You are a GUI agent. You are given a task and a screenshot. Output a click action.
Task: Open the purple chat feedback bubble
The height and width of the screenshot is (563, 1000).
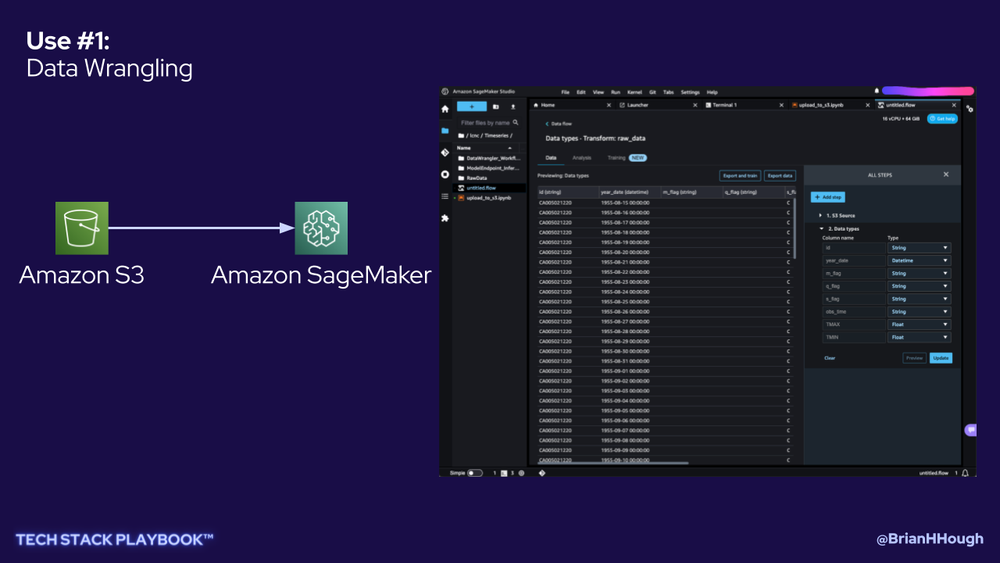click(970, 430)
